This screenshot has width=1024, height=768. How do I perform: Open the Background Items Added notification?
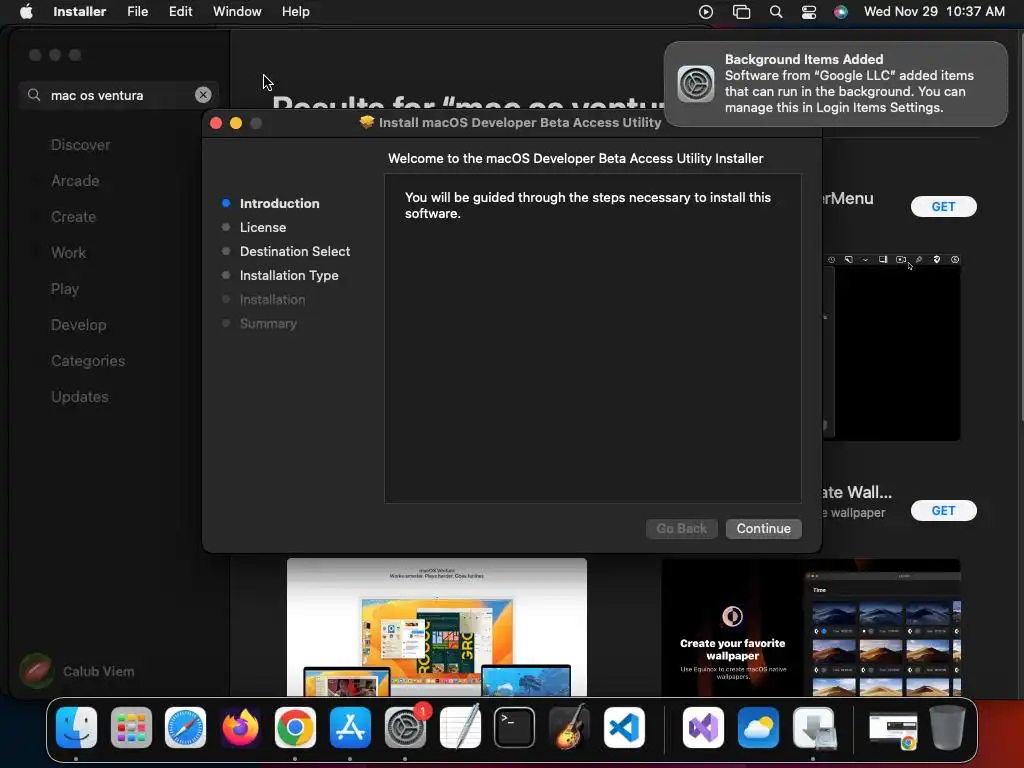(836, 84)
